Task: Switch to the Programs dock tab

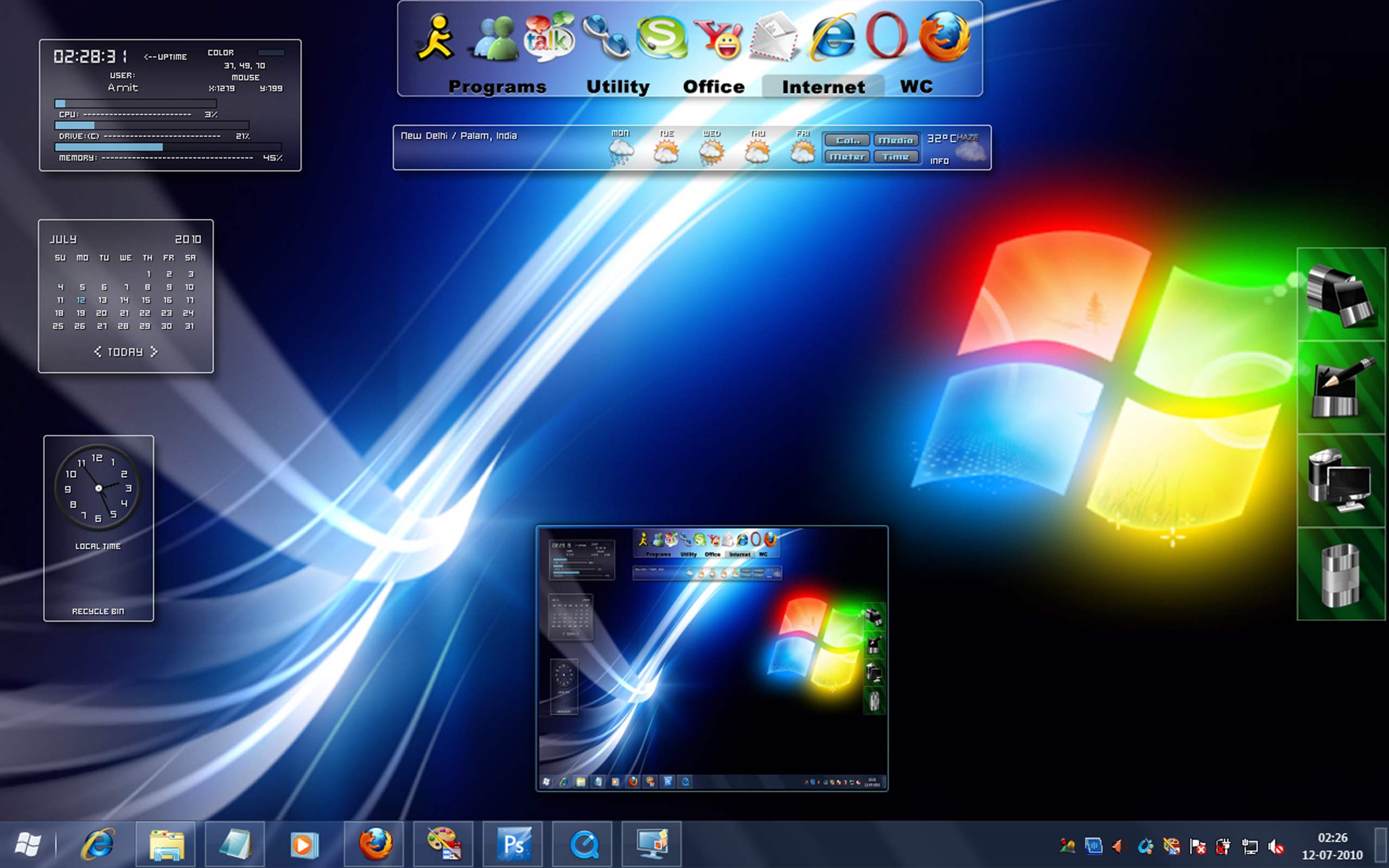Action: pyautogui.click(x=497, y=87)
